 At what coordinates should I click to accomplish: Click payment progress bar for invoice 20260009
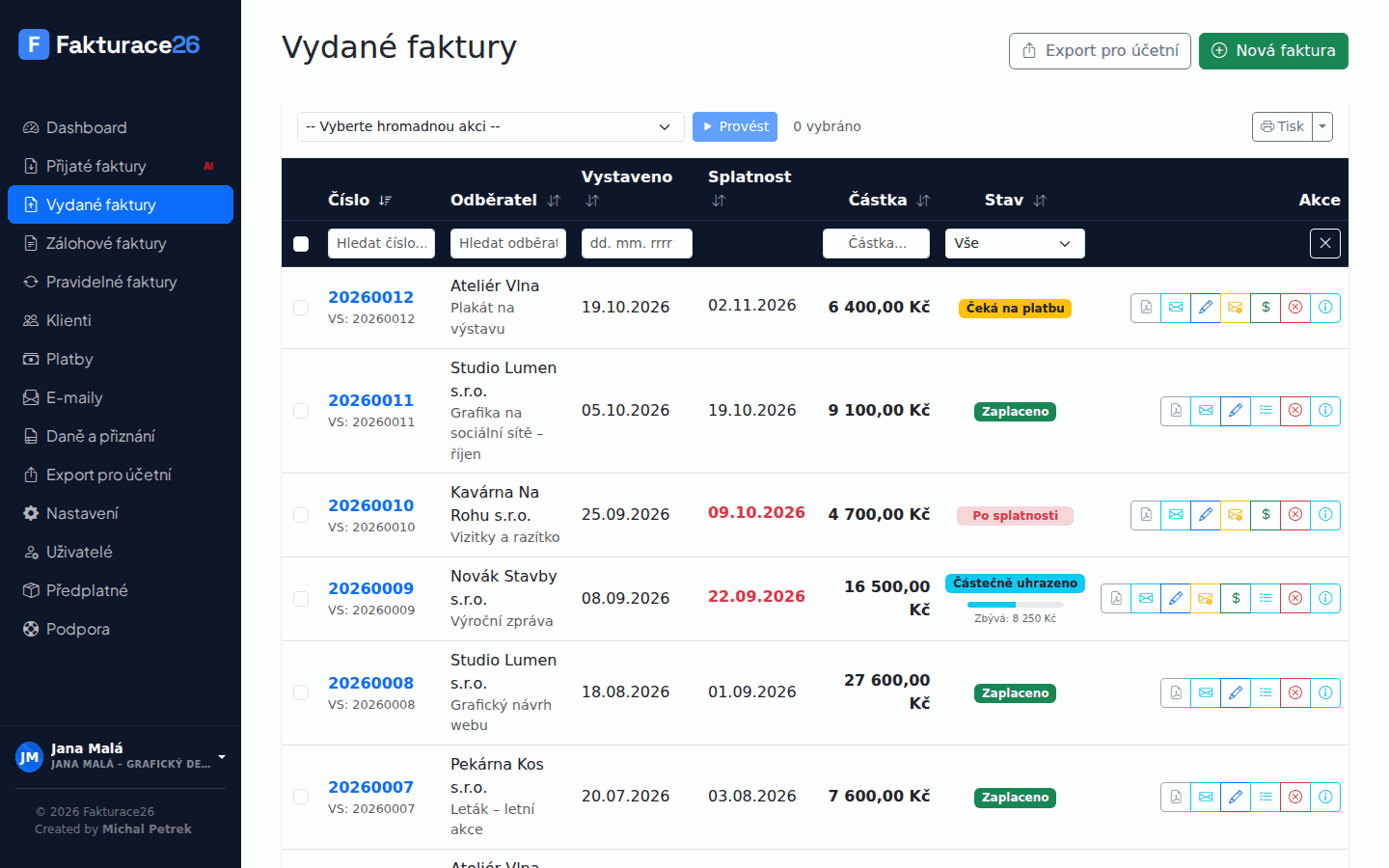(x=1015, y=605)
